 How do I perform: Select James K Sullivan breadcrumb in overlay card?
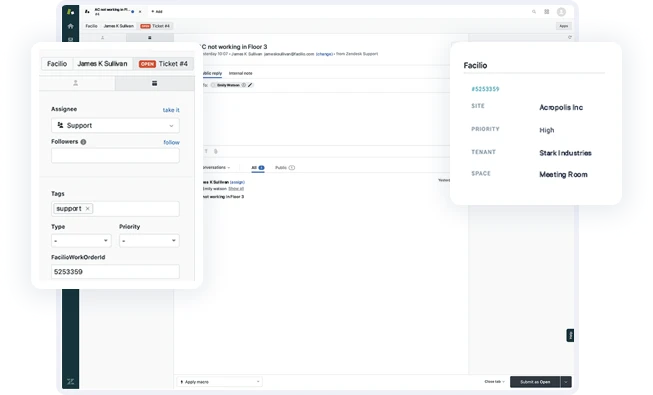(x=102, y=64)
